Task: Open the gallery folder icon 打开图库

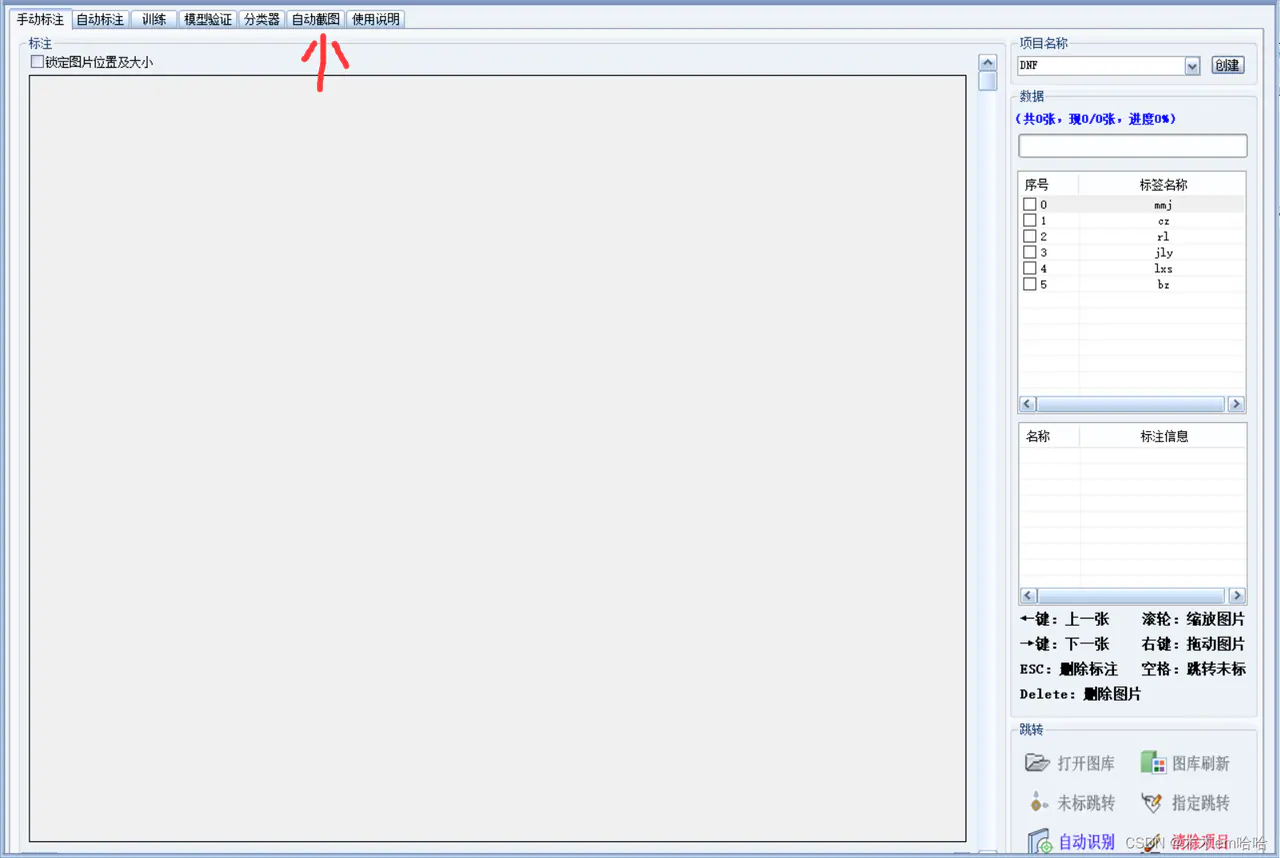Action: tap(1037, 763)
